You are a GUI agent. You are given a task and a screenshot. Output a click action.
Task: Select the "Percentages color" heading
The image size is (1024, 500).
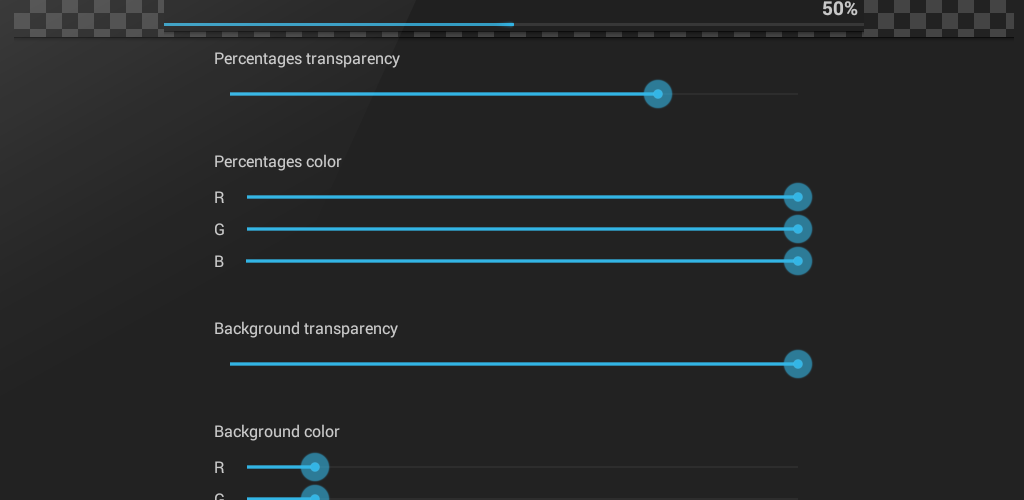277,162
